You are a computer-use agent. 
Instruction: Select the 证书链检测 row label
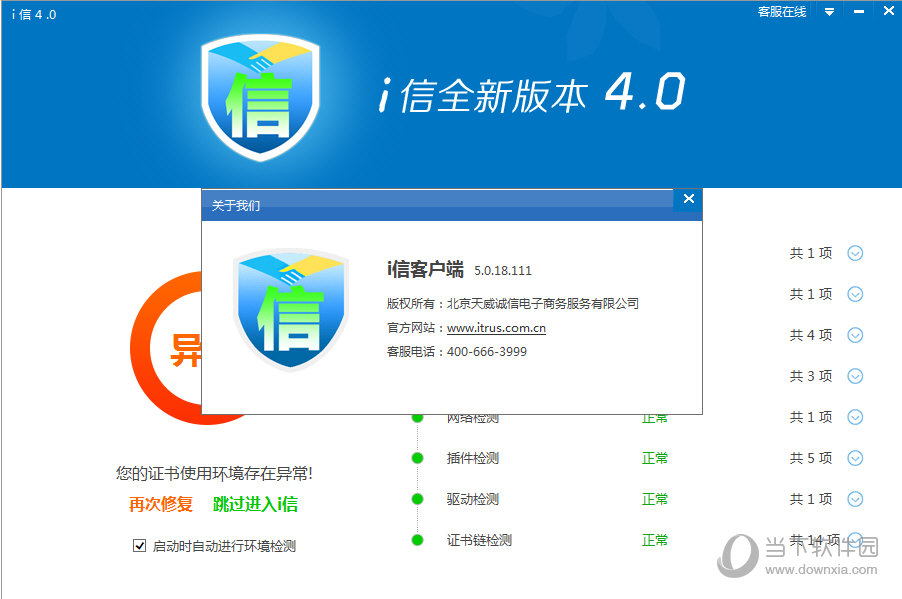click(479, 540)
